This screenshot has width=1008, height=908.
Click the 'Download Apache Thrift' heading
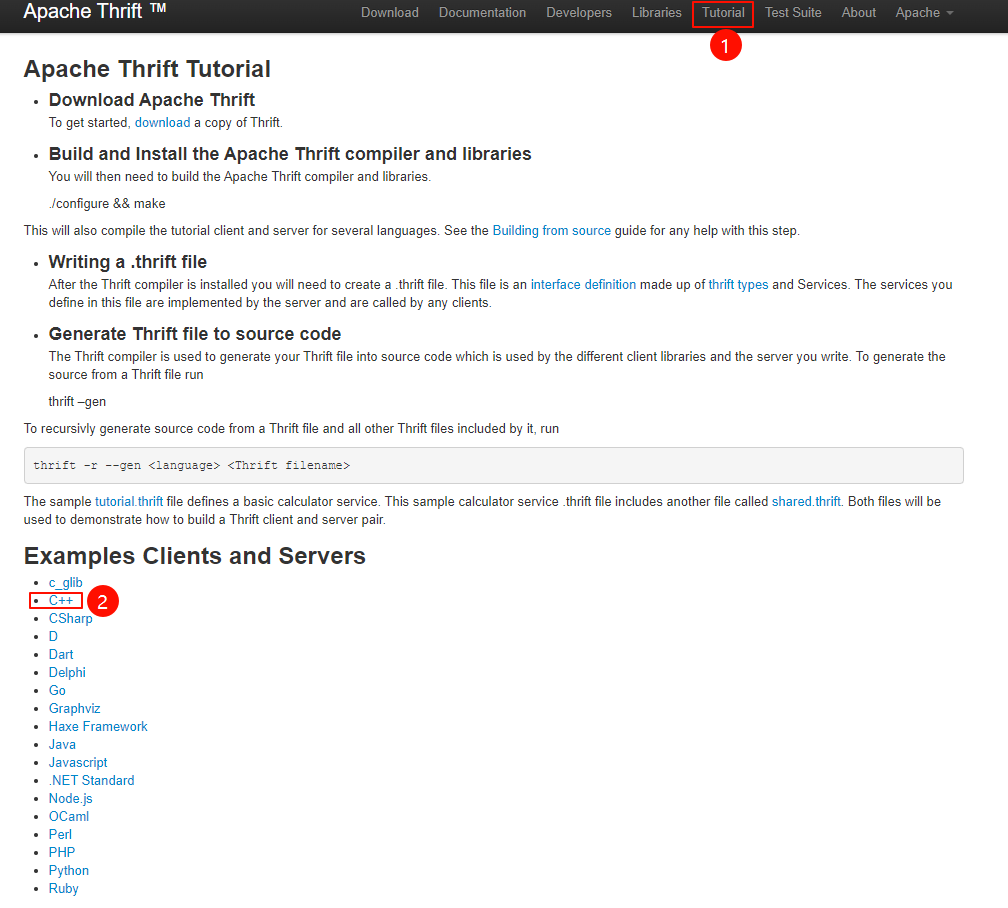coord(152,100)
